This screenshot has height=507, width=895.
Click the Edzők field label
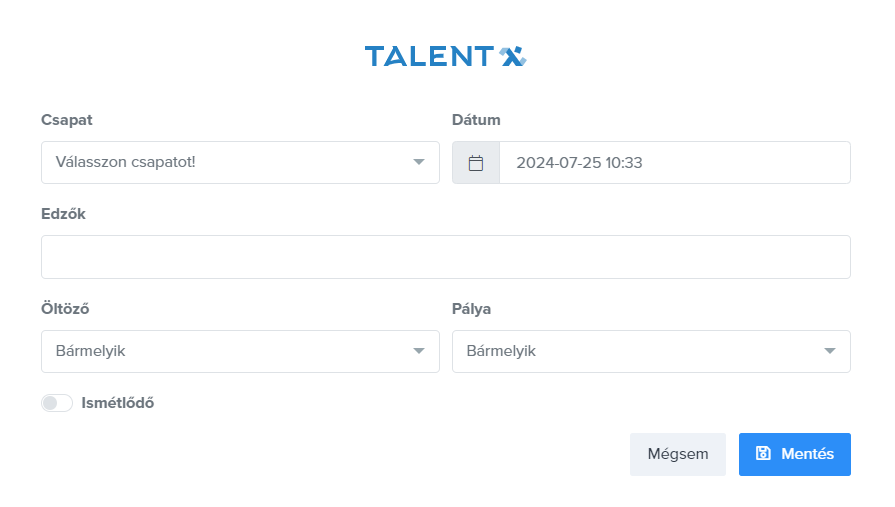(x=64, y=214)
